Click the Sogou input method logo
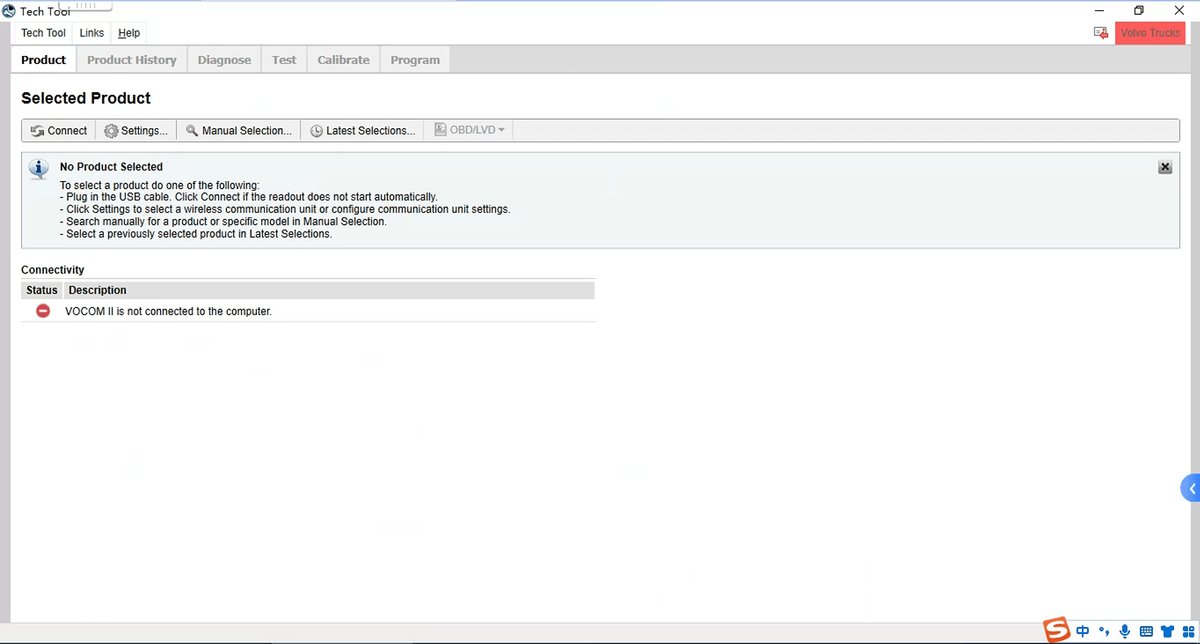The image size is (1200, 644). tap(1057, 630)
